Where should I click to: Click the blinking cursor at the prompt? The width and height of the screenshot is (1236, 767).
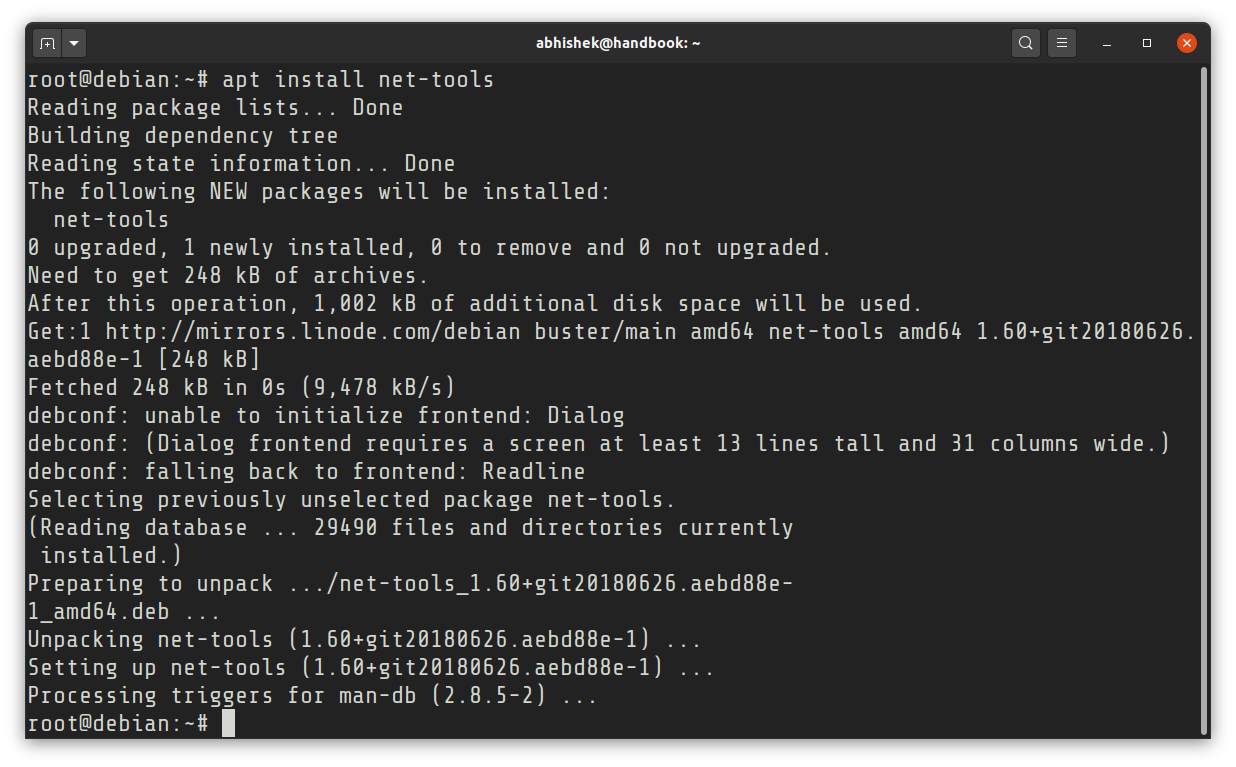click(x=229, y=722)
